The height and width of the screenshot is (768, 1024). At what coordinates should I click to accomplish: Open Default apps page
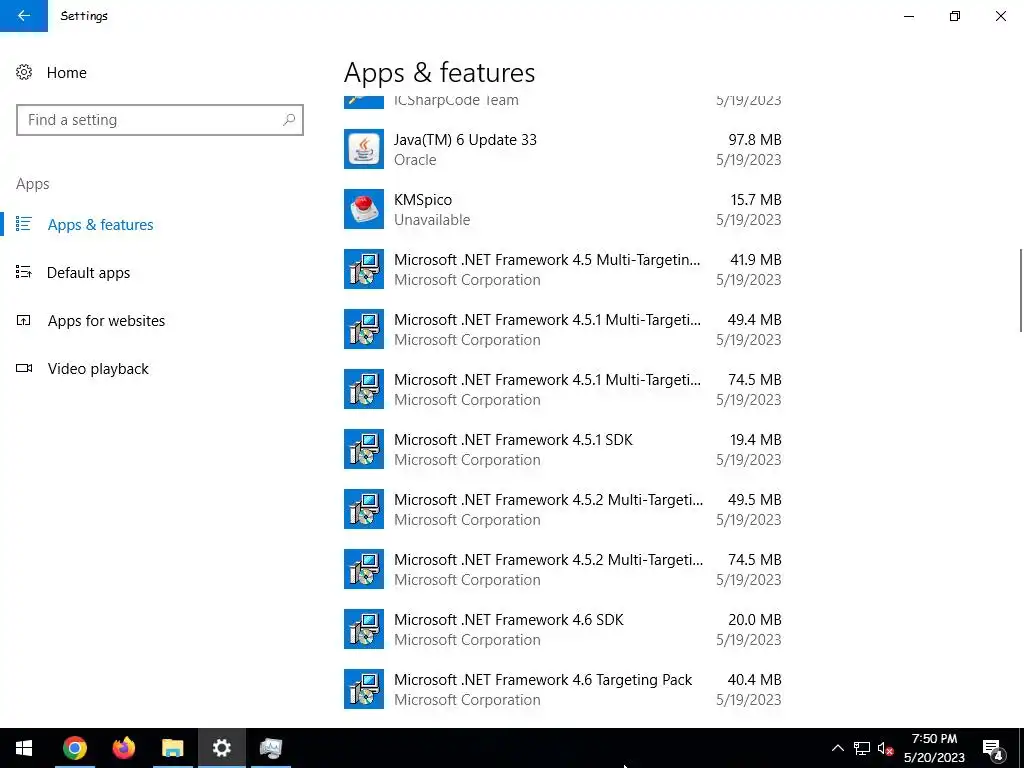tap(88, 273)
